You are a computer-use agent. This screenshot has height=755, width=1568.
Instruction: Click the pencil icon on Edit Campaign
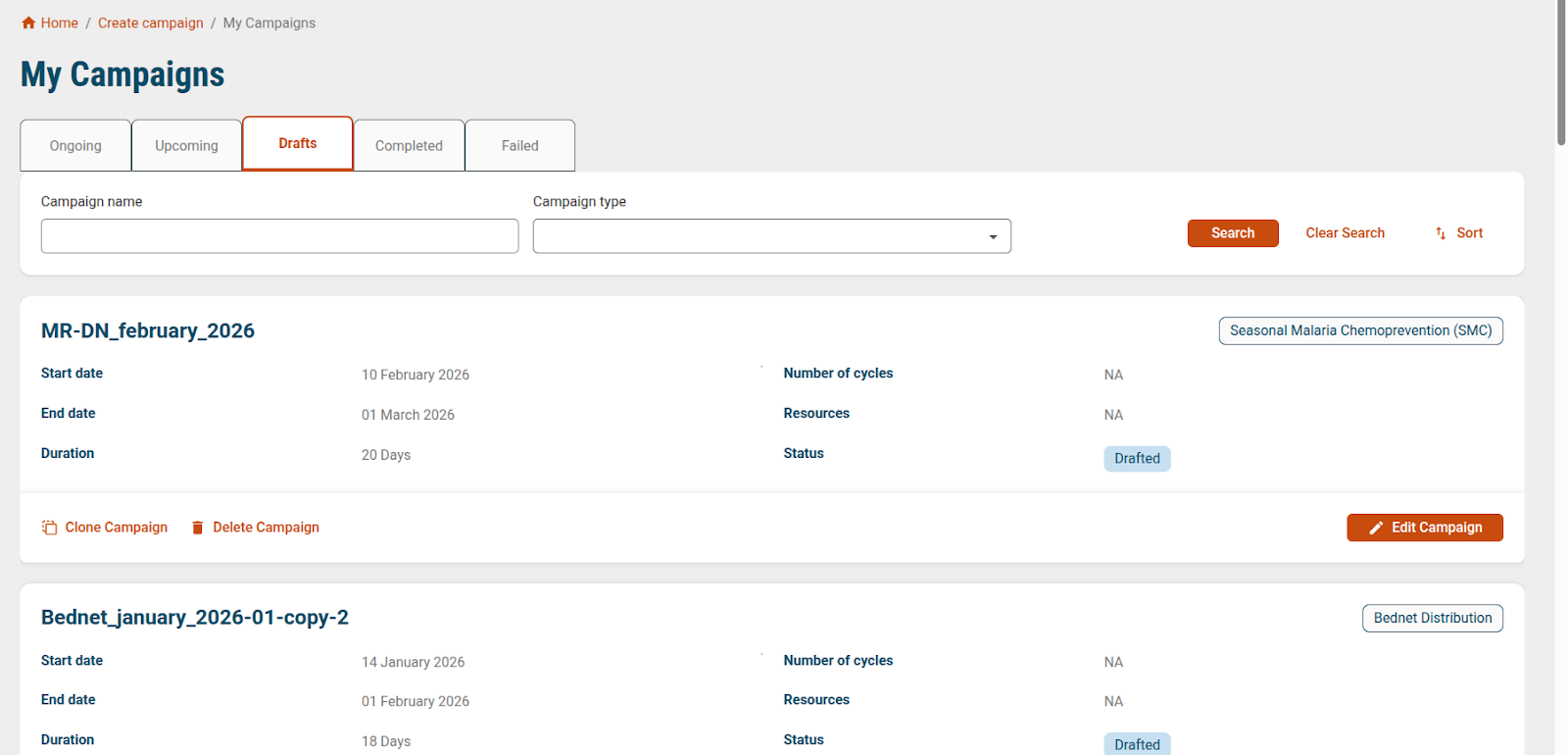[x=1376, y=528]
